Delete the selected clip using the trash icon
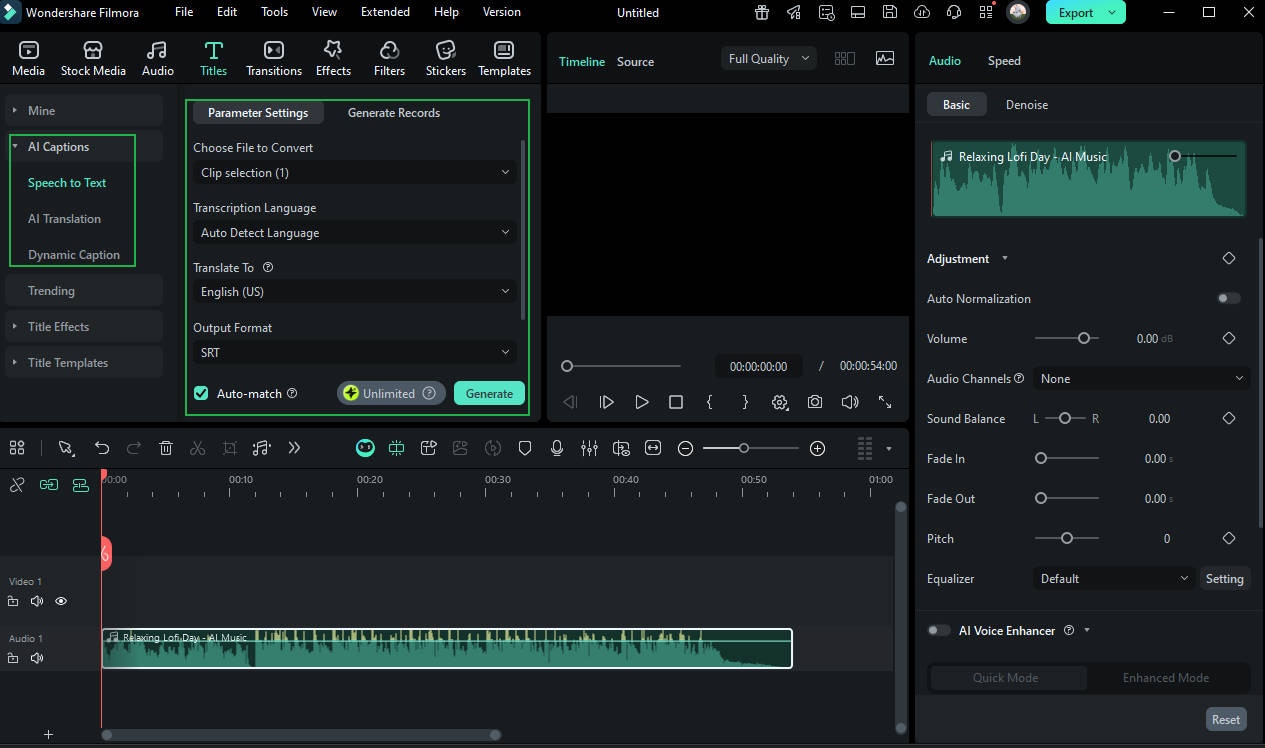1265x748 pixels. [x=165, y=448]
